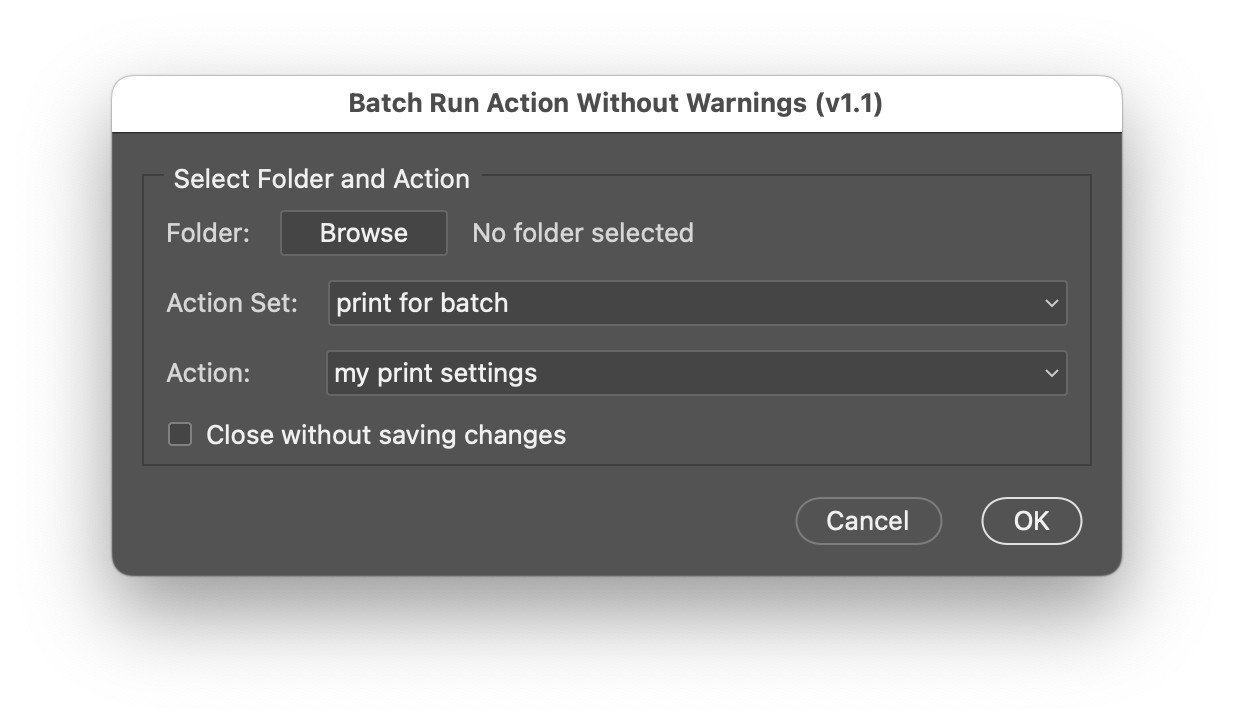
Task: Click the Select Folder and Action group header
Action: pyautogui.click(x=323, y=179)
